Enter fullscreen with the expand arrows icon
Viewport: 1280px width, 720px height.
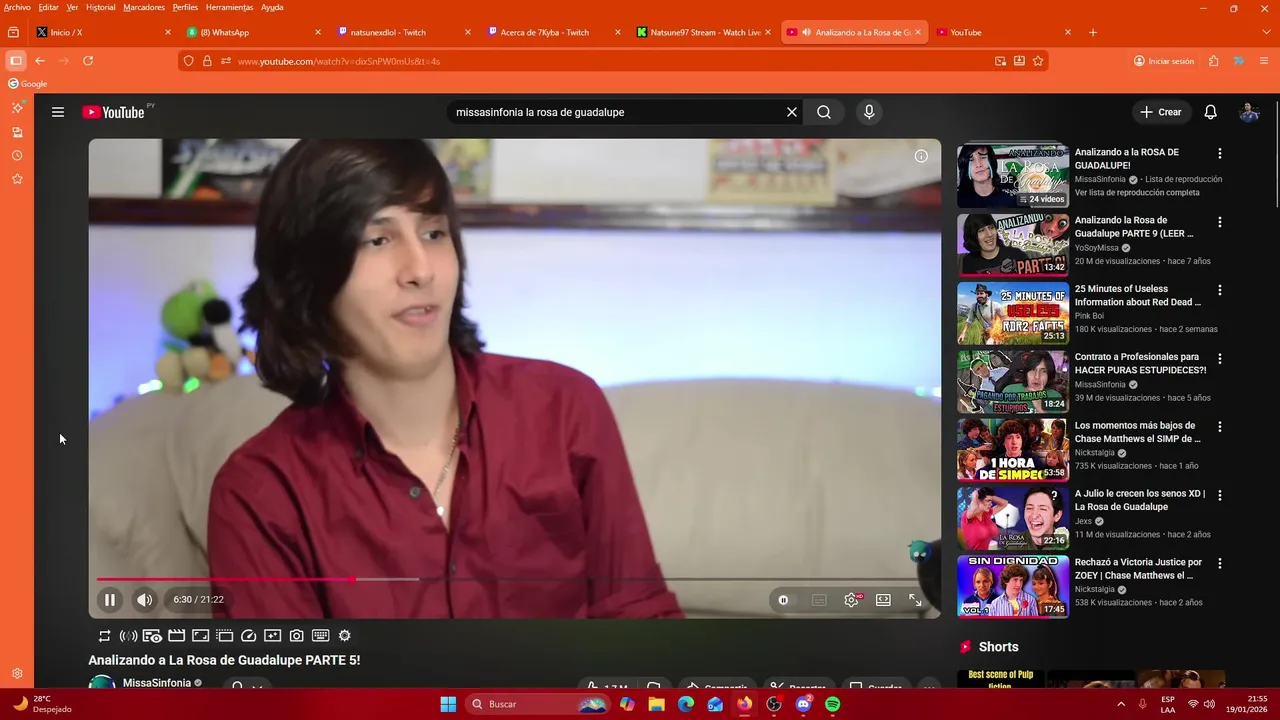(915, 600)
